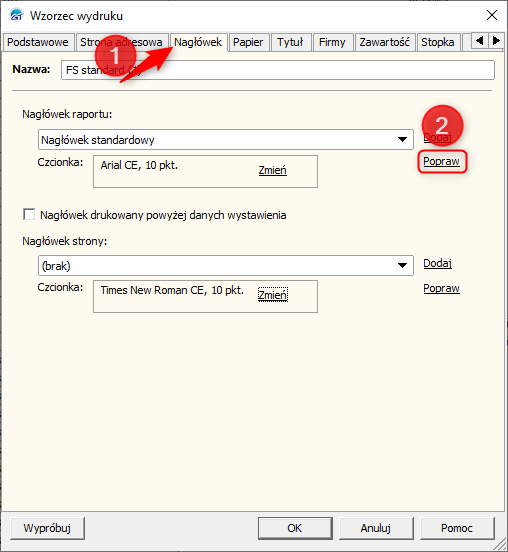The image size is (508, 552).
Task: Click Zmień for Times New Roman font
Action: pos(273,295)
